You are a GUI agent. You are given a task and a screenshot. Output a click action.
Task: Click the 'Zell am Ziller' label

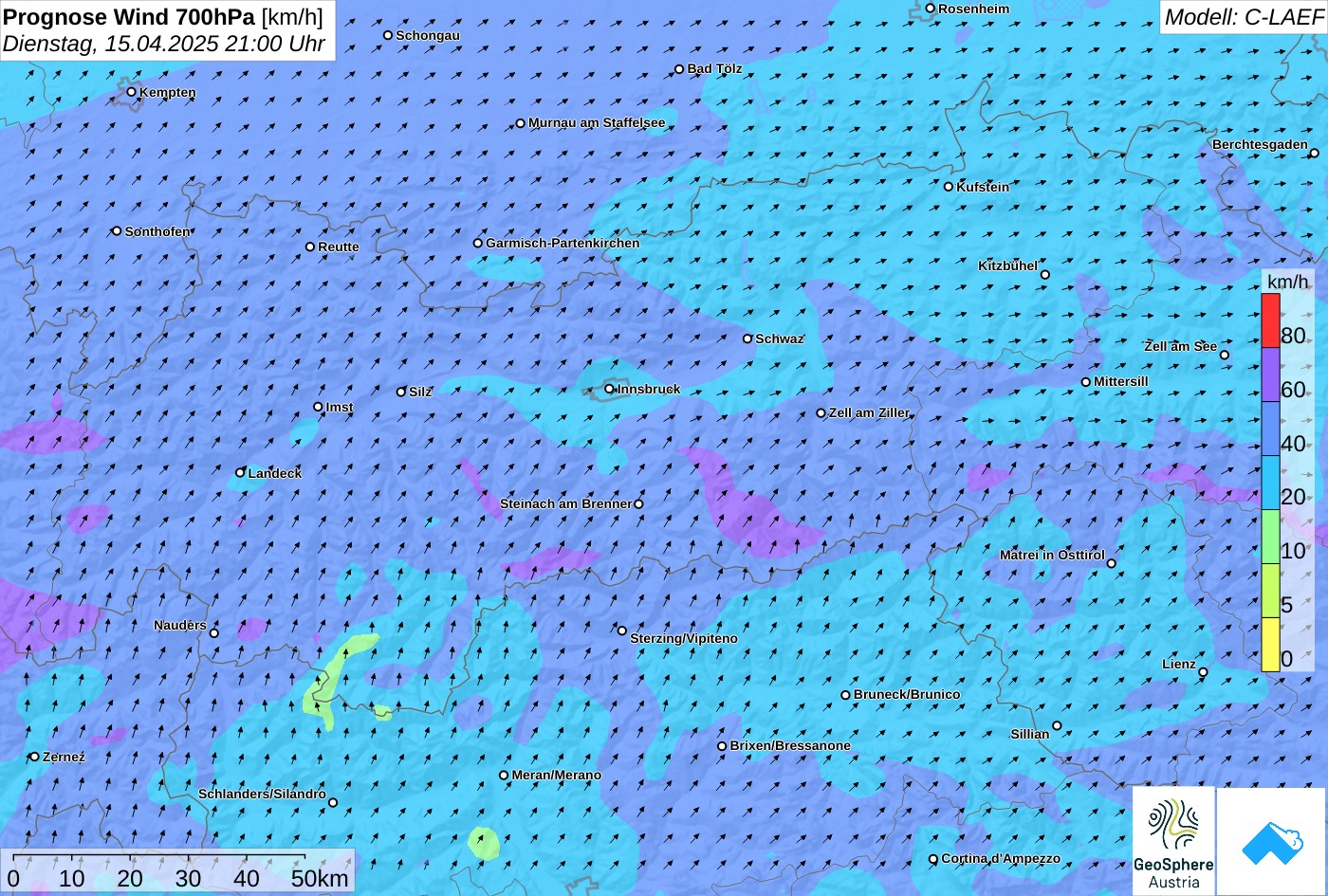pos(869,412)
